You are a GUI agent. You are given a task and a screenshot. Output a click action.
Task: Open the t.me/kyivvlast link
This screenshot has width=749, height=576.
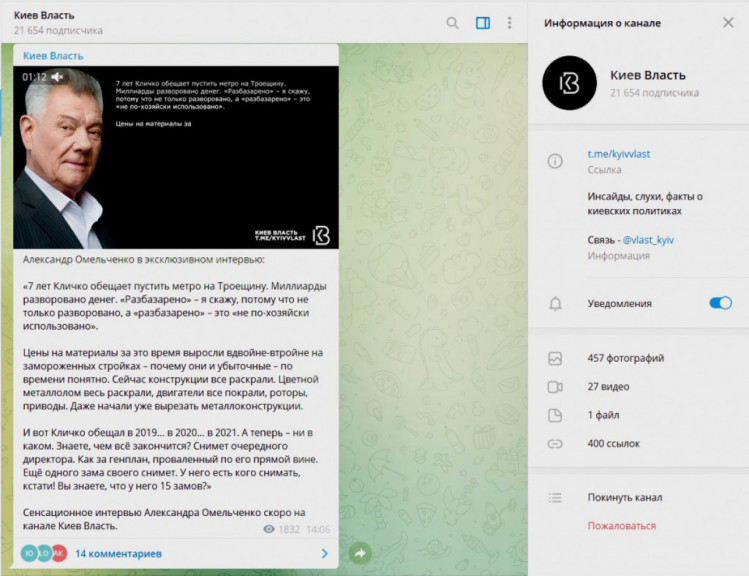click(x=618, y=154)
